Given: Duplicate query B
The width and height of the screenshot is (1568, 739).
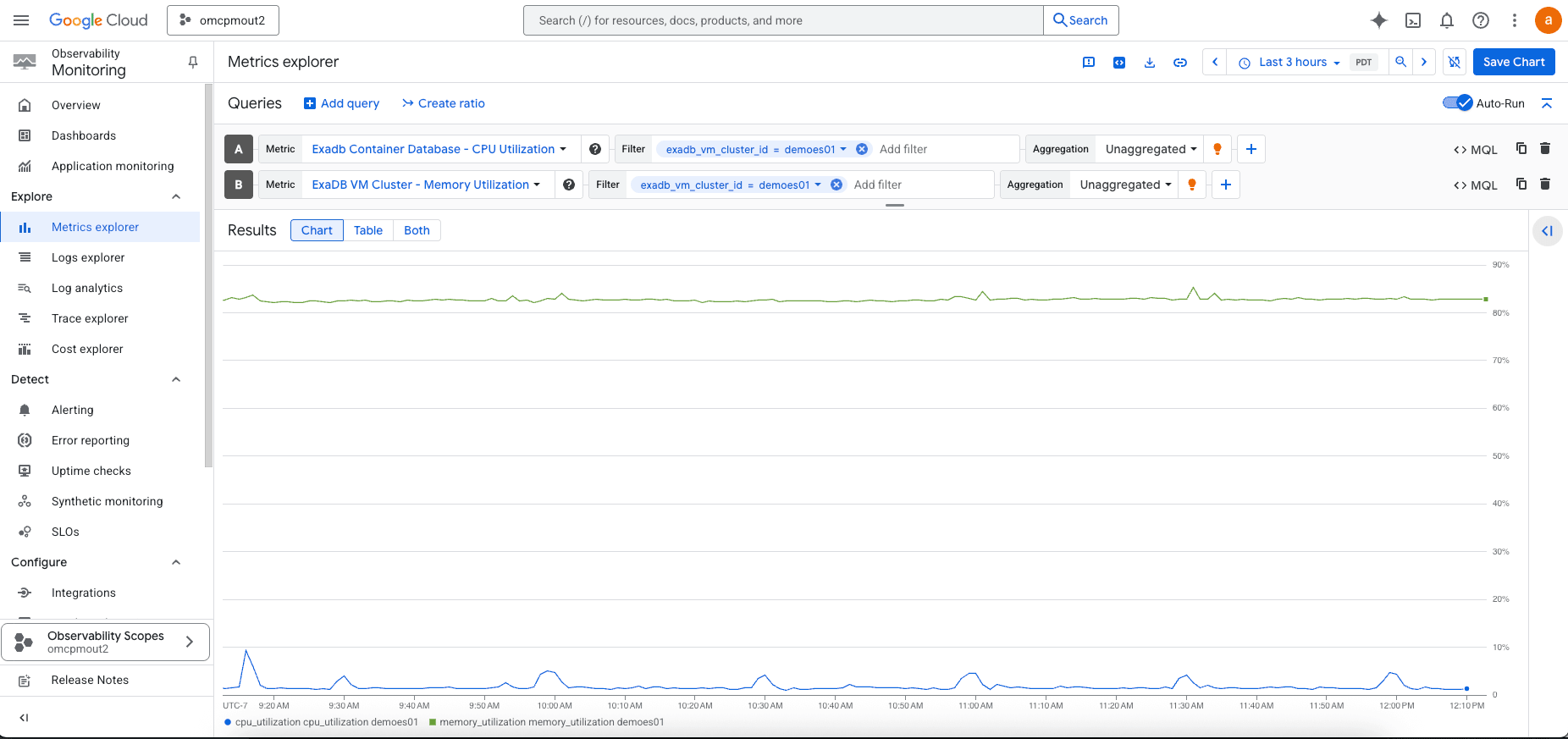Looking at the screenshot, I should pyautogui.click(x=1521, y=184).
